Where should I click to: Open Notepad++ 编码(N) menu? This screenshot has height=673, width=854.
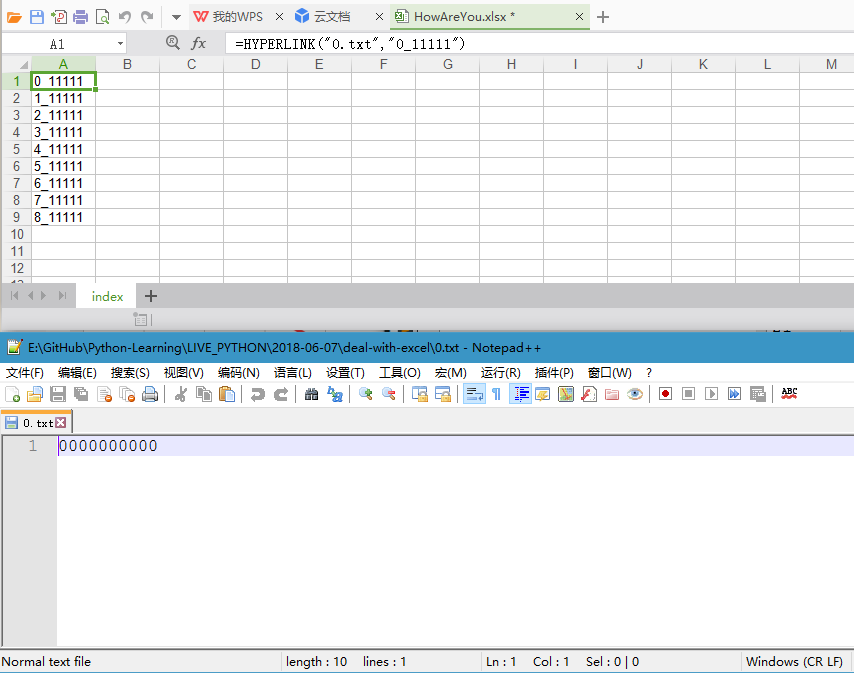(x=239, y=373)
